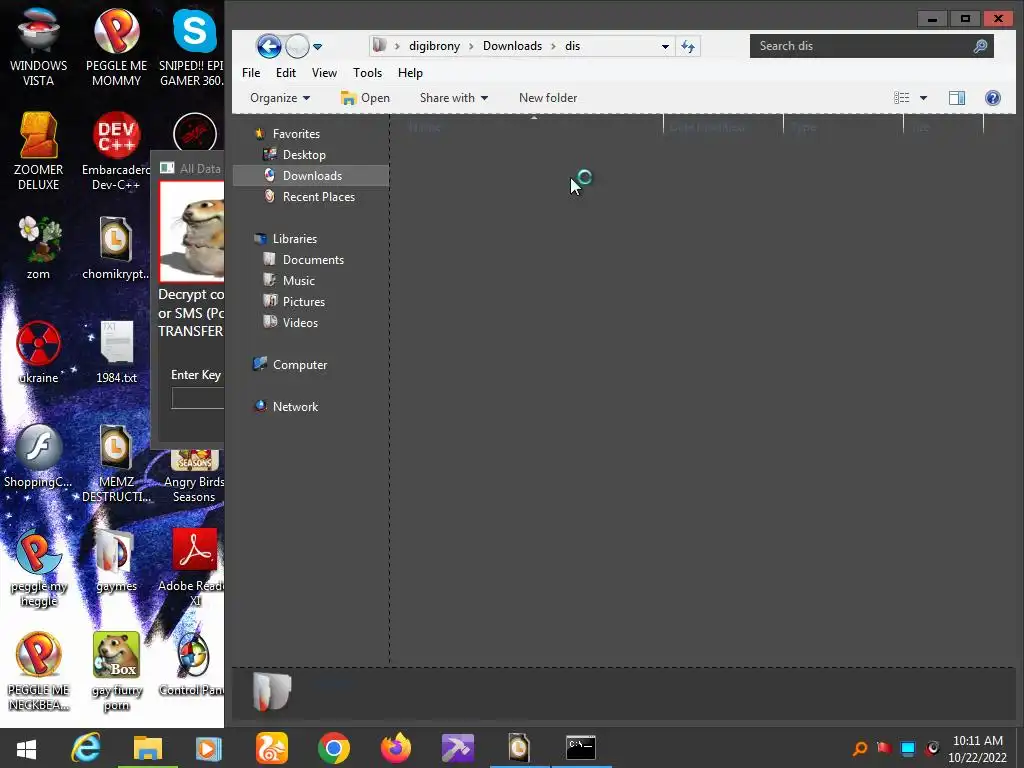Open the View menu
1024x768 pixels.
(324, 72)
